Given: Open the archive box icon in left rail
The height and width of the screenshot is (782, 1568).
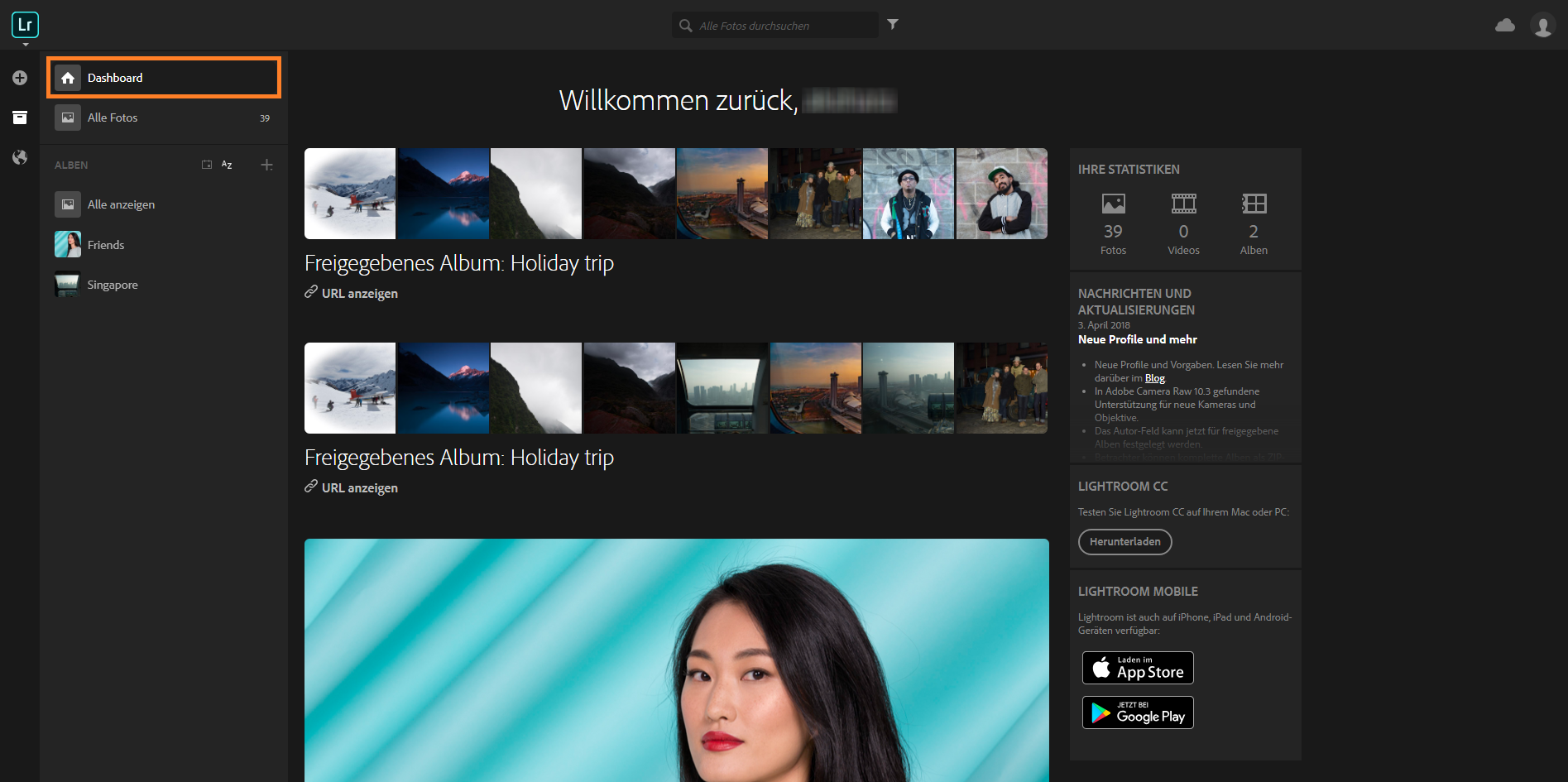Looking at the screenshot, I should pyautogui.click(x=20, y=118).
